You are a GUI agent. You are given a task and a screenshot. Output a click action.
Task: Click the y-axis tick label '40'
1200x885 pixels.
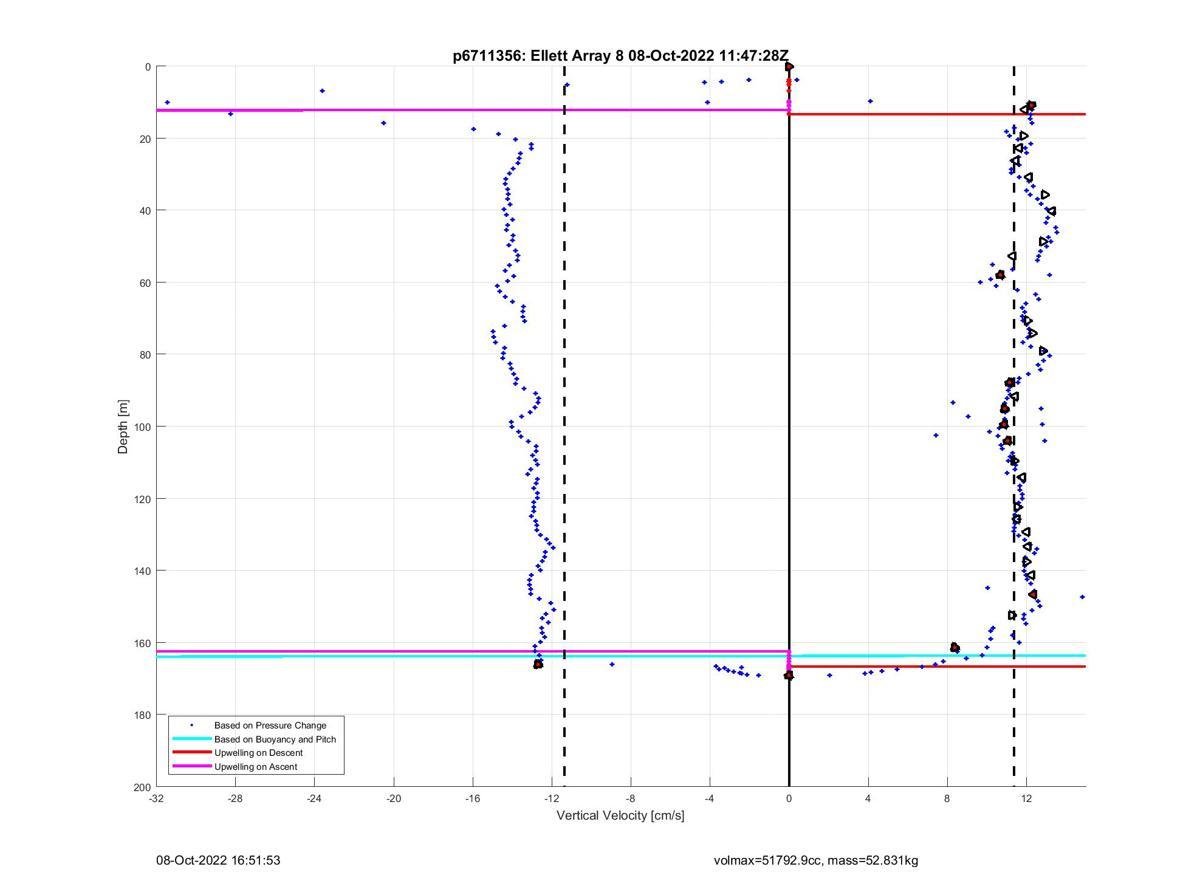pos(145,211)
